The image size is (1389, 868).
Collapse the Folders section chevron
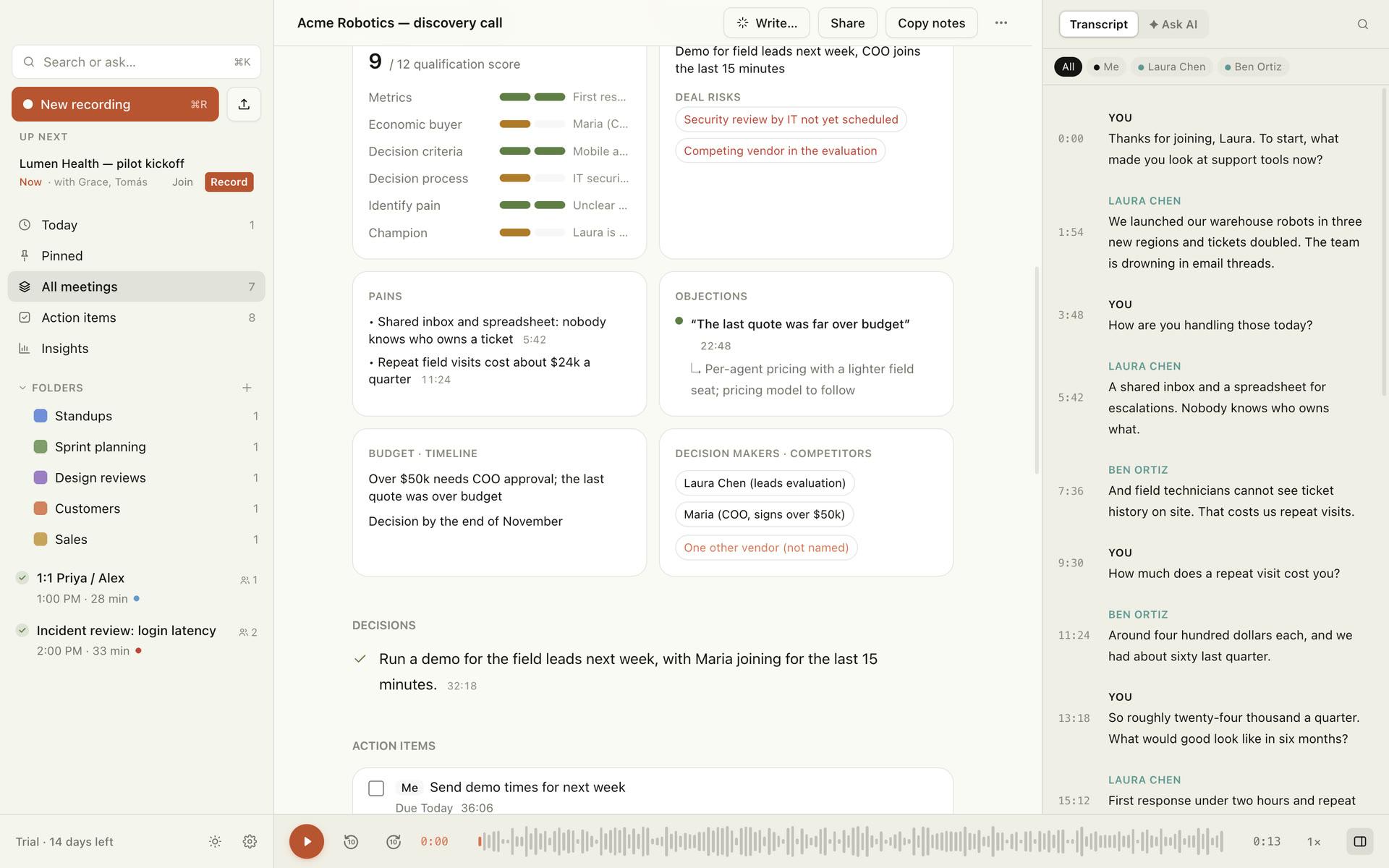click(22, 388)
